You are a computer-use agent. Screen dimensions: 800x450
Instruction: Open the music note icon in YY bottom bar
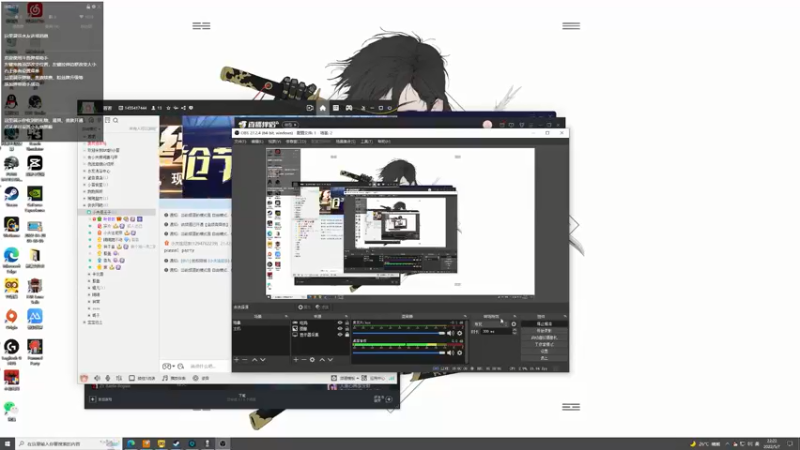pos(165,378)
